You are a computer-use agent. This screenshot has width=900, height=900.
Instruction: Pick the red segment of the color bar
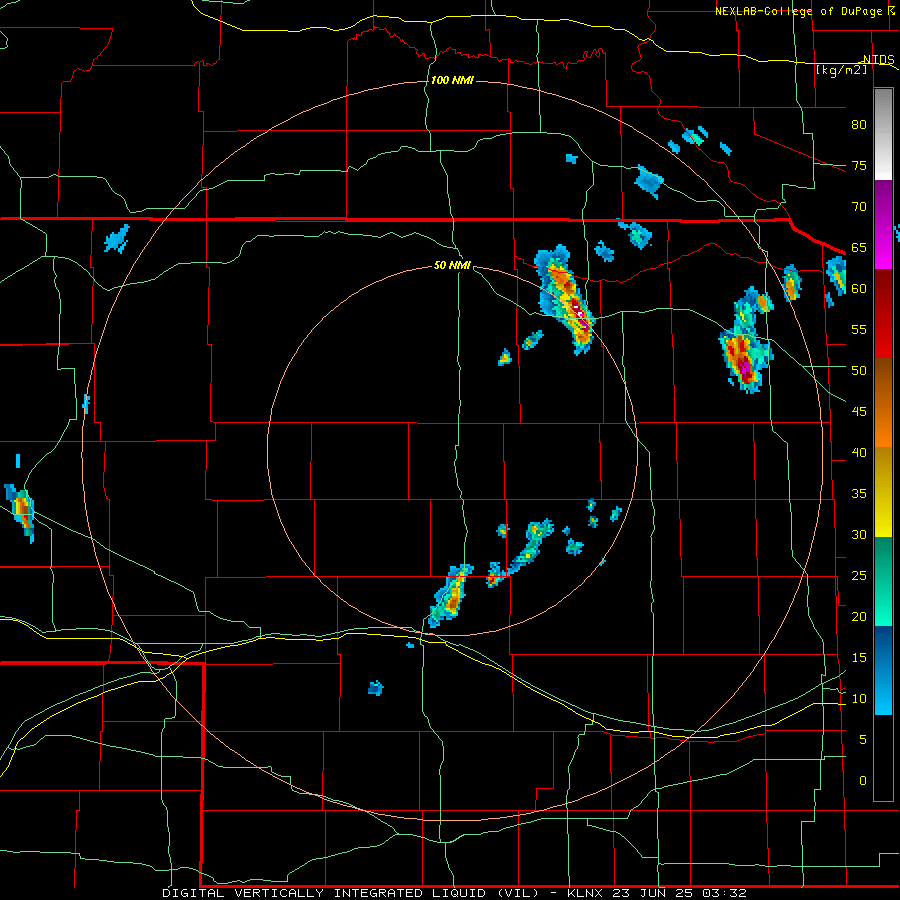(883, 314)
